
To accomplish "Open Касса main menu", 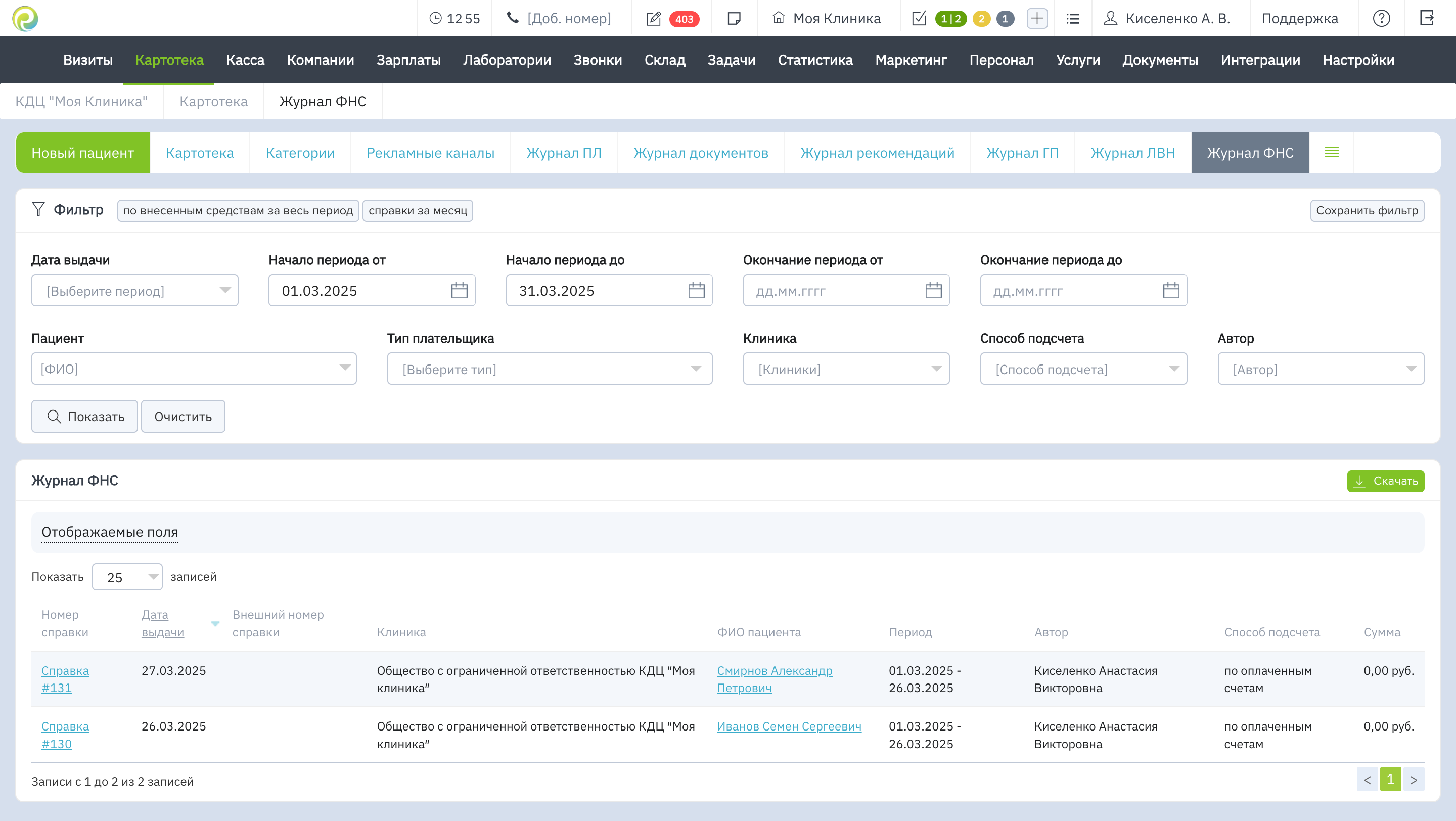I will click(x=245, y=60).
